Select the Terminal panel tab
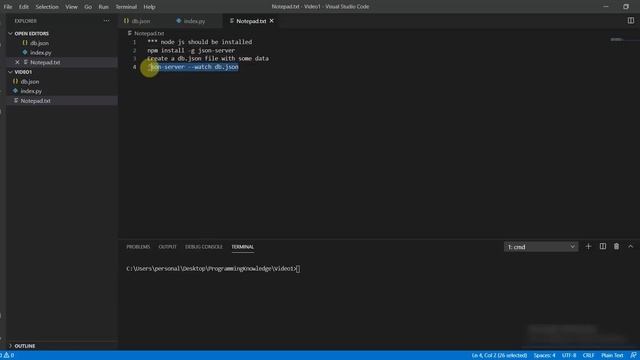The height and width of the screenshot is (360, 640). pos(242,247)
